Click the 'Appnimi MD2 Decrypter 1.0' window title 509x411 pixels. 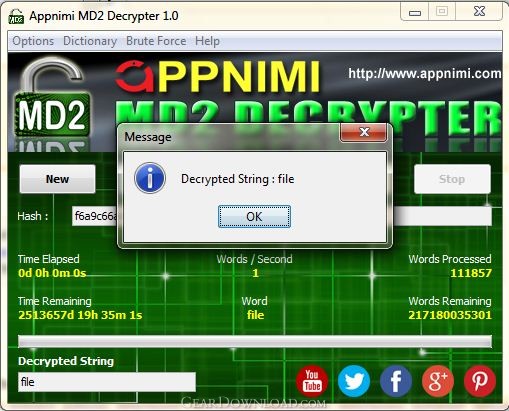[x=104, y=16]
